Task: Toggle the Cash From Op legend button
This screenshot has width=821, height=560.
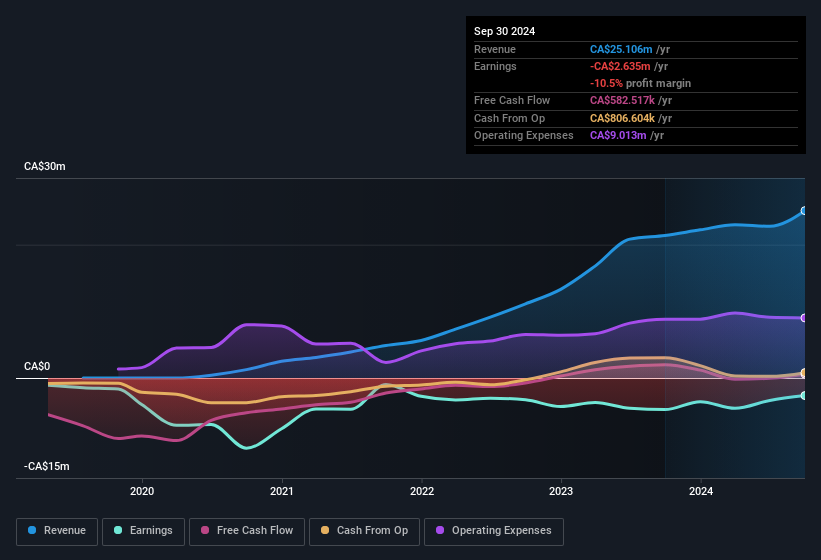Action: (364, 531)
